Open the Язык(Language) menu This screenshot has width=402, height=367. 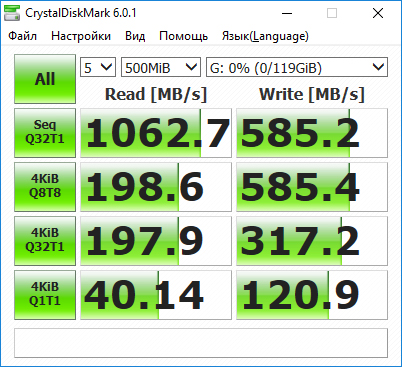[x=265, y=36]
